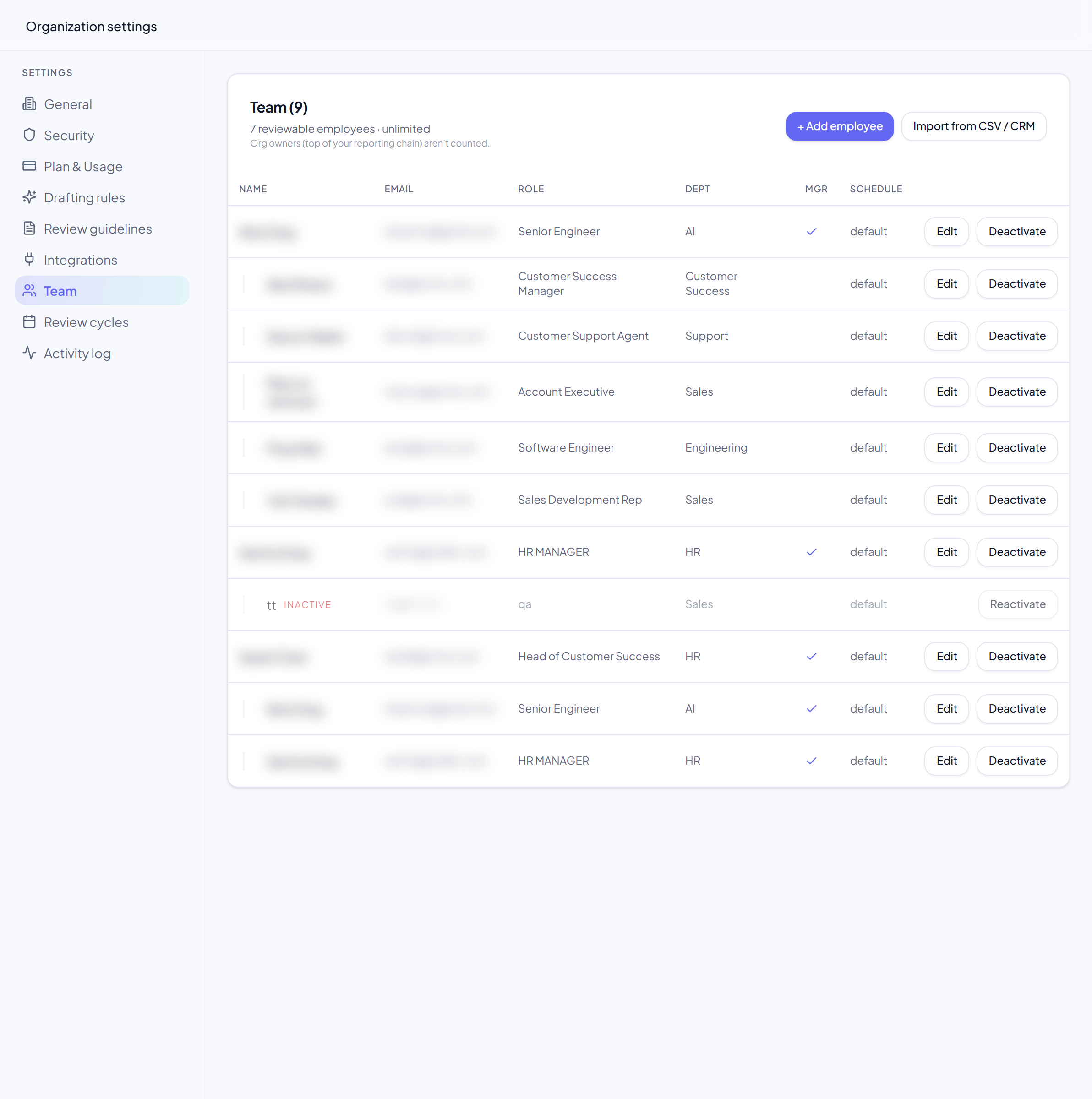Edit the Customer Support Agent row
The width and height of the screenshot is (1092, 1099).
point(946,336)
